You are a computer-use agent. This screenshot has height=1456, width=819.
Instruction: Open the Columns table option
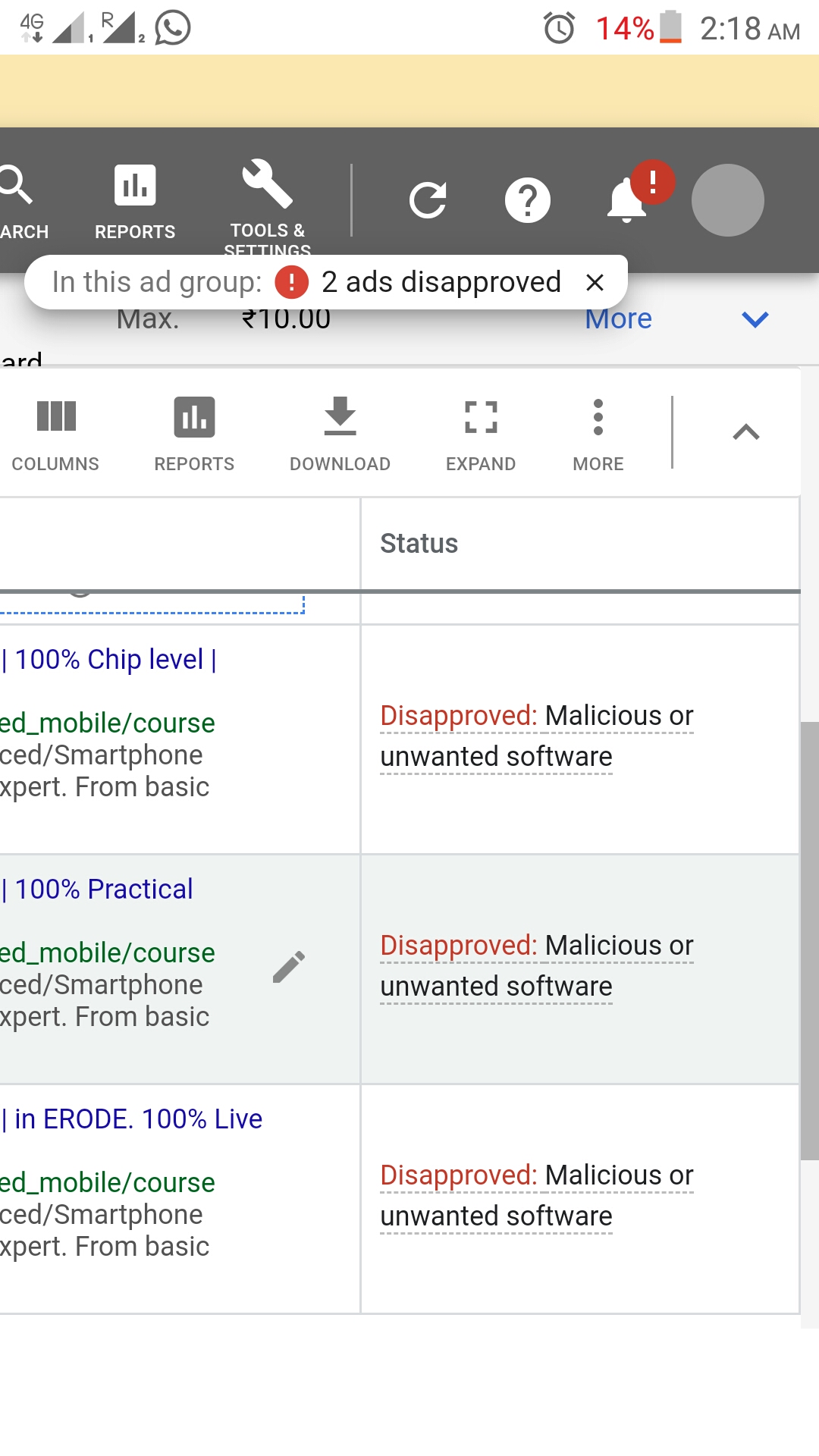[55, 434]
